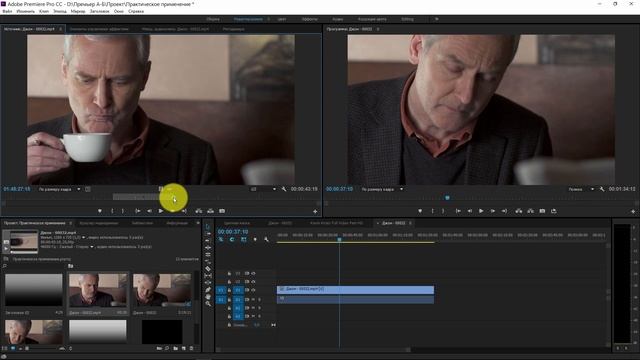640x360 pixels.
Task: Add a marker in the timeline panel
Action: pyautogui.click(x=255, y=240)
